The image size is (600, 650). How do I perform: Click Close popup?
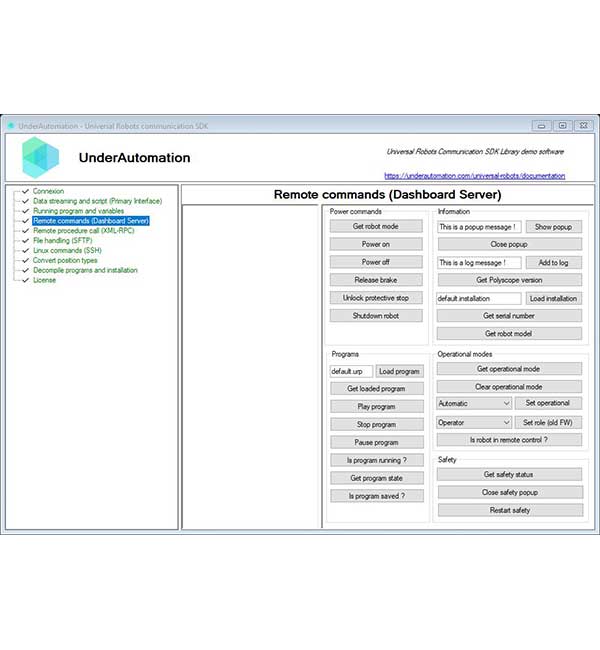(x=510, y=244)
